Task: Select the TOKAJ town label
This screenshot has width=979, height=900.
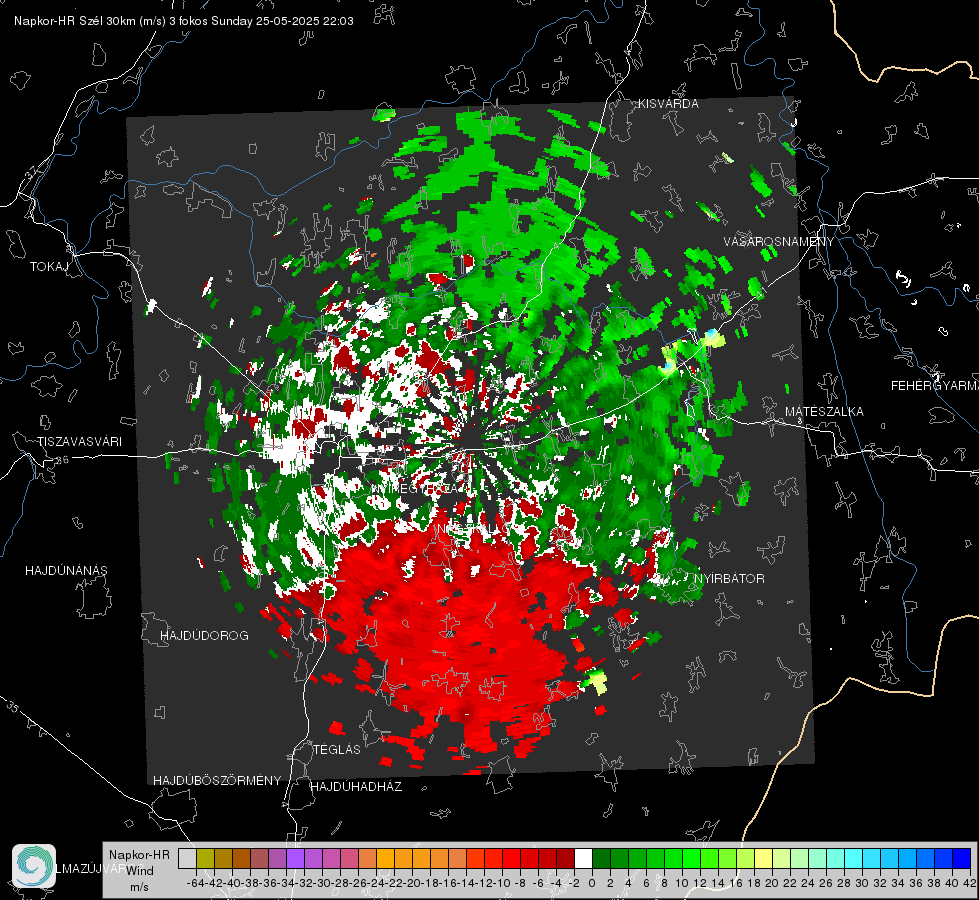Action: pos(49,267)
